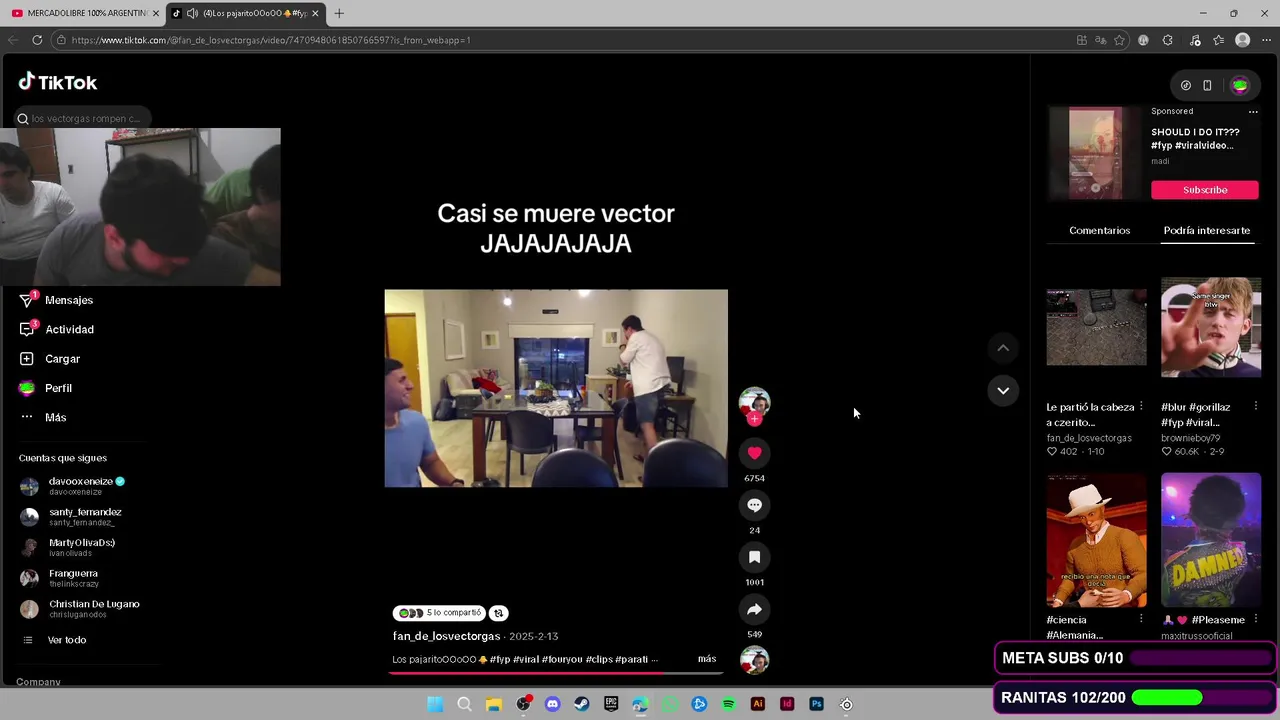Click the TikTok logo

coord(58,82)
